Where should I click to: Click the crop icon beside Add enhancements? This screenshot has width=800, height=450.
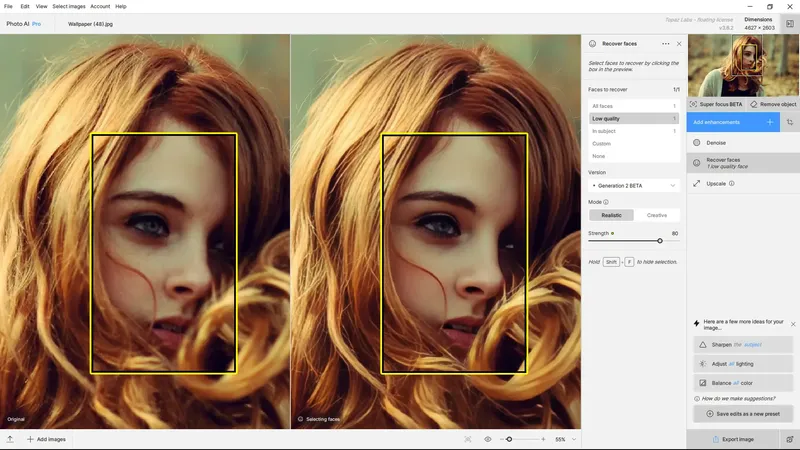click(790, 122)
